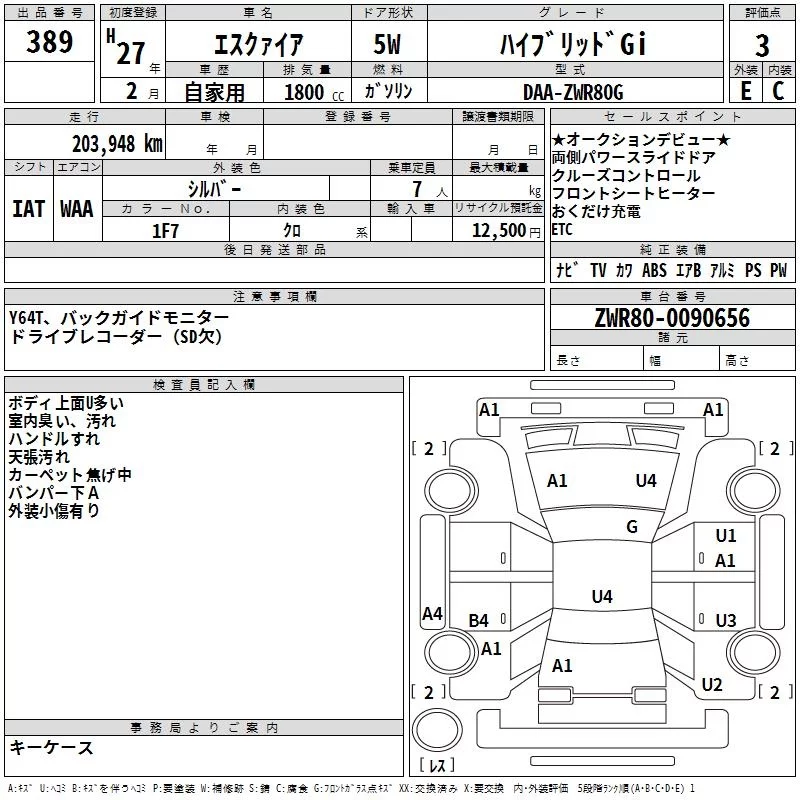Select model code DAA-ZWR80G
Screen dimensions: 800x800
[573, 92]
